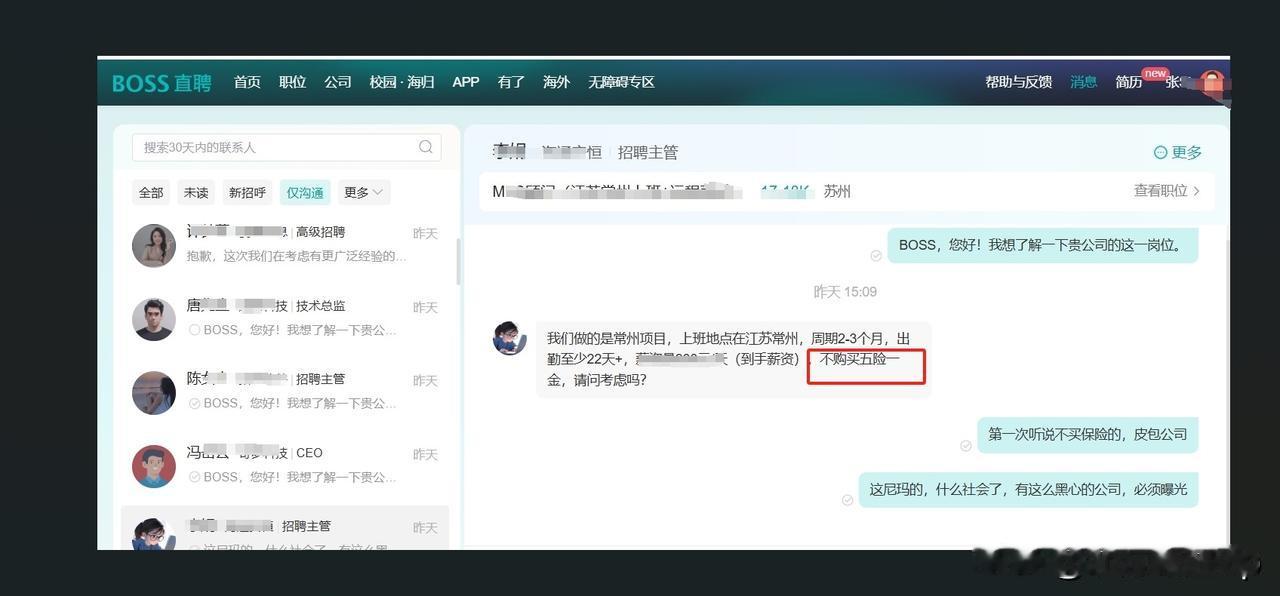Open the 职位 navigation item
1280x596 pixels.
pos(292,82)
